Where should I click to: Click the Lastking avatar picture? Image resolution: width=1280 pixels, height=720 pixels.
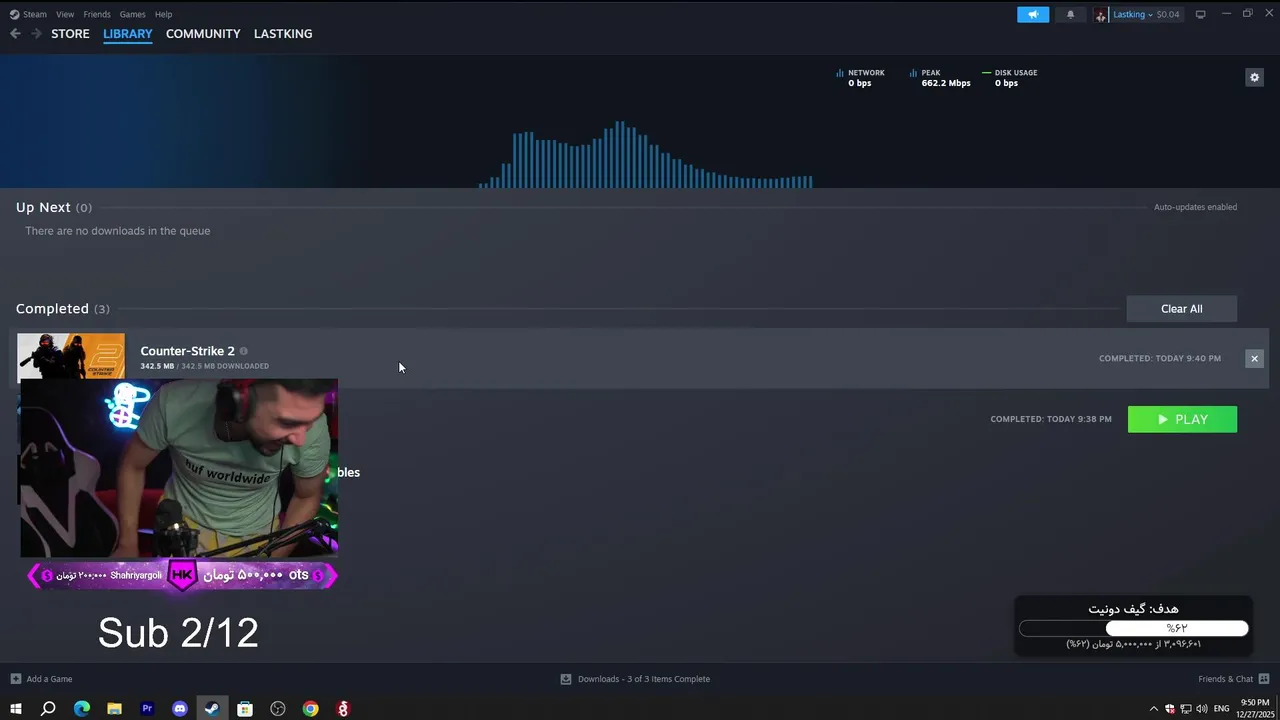[1101, 14]
